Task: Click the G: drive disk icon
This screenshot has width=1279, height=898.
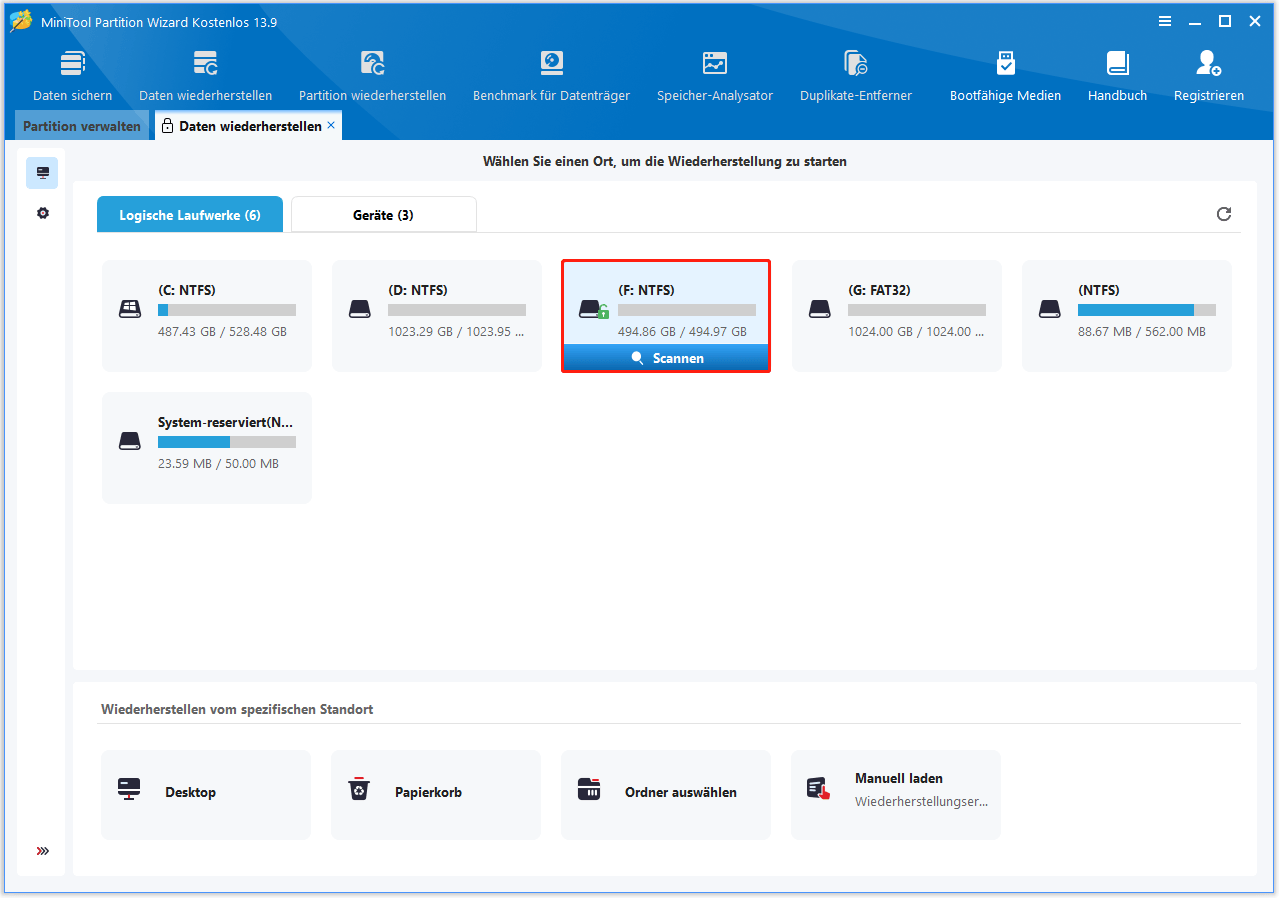Action: 820,309
